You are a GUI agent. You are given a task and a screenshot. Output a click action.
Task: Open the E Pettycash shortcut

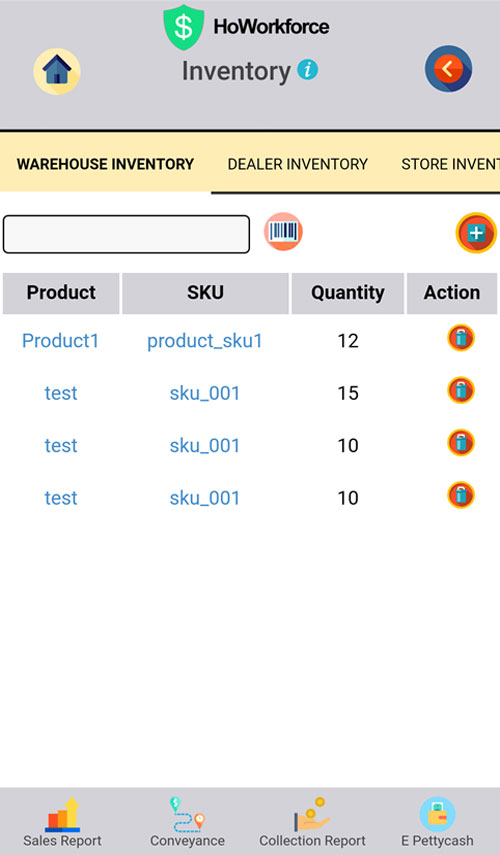pyautogui.click(x=437, y=822)
